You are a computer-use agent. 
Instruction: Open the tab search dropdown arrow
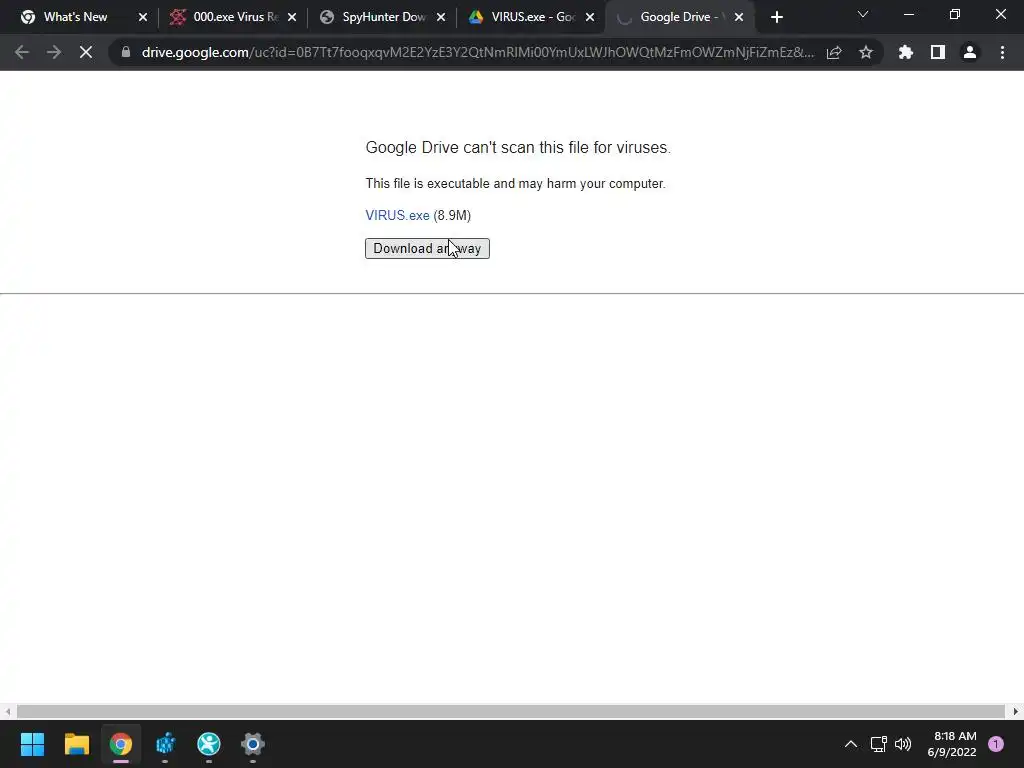click(x=863, y=14)
